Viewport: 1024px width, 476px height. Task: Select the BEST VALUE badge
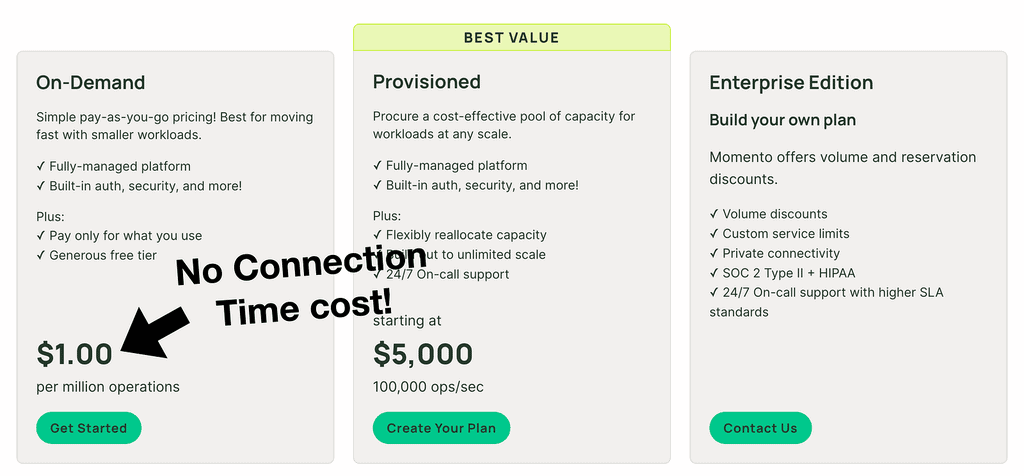click(x=511, y=38)
